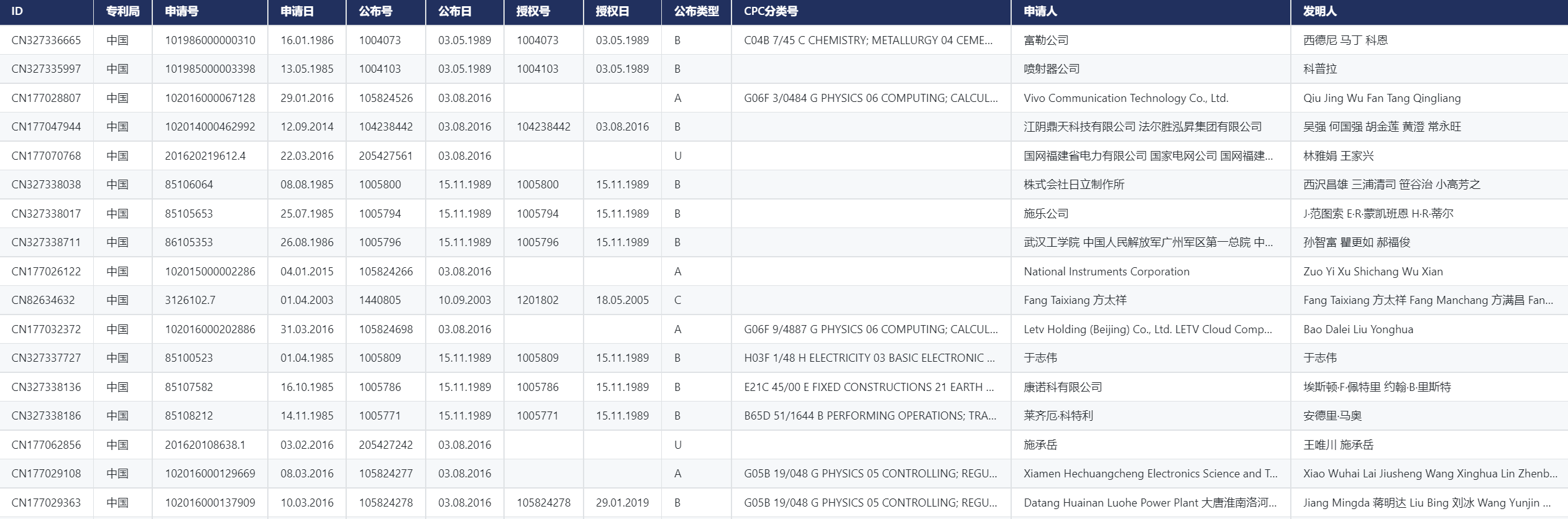This screenshot has height=519, width=1568.
Task: Select ID cell CN177032372
Action: point(46,329)
